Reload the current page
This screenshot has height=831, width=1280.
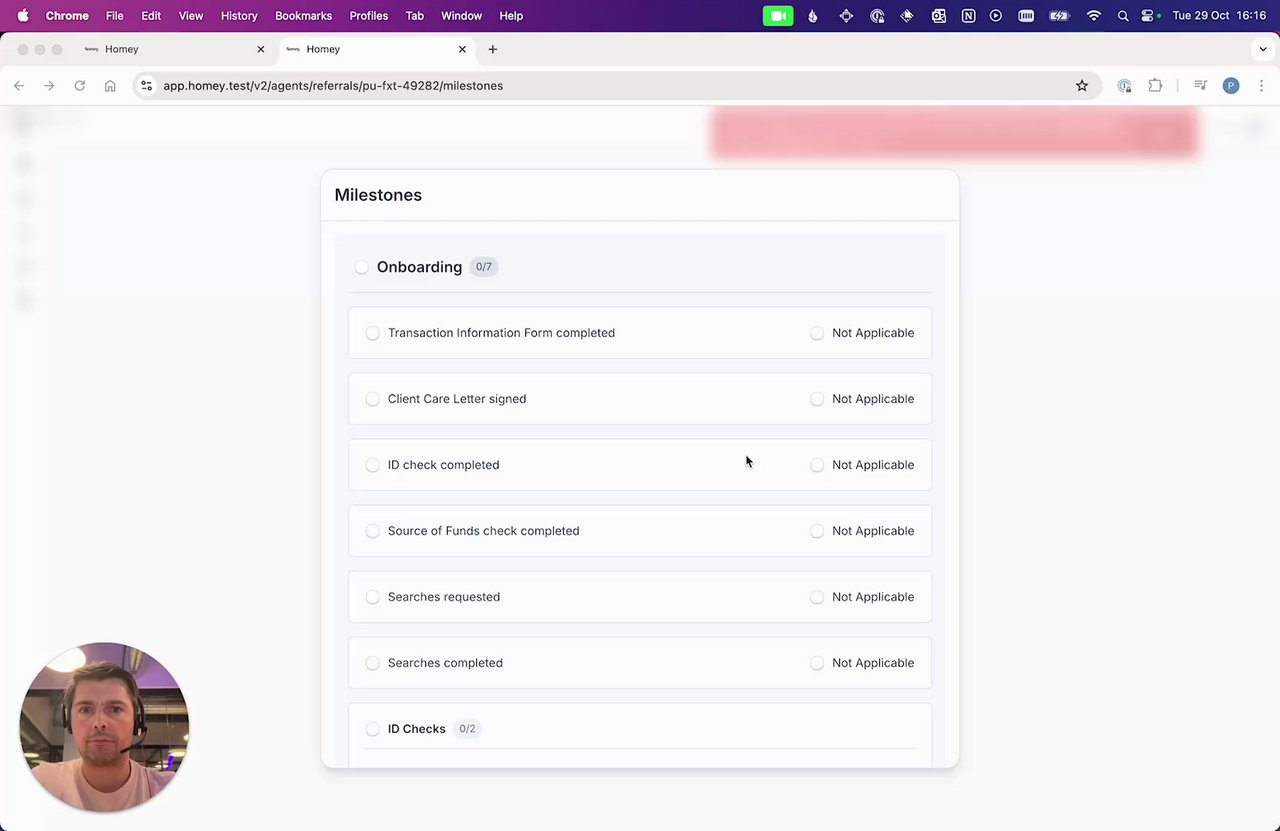point(80,86)
